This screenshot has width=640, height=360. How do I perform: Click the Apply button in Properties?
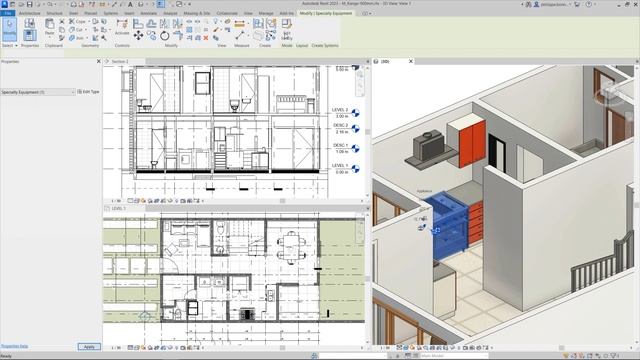[x=89, y=347]
